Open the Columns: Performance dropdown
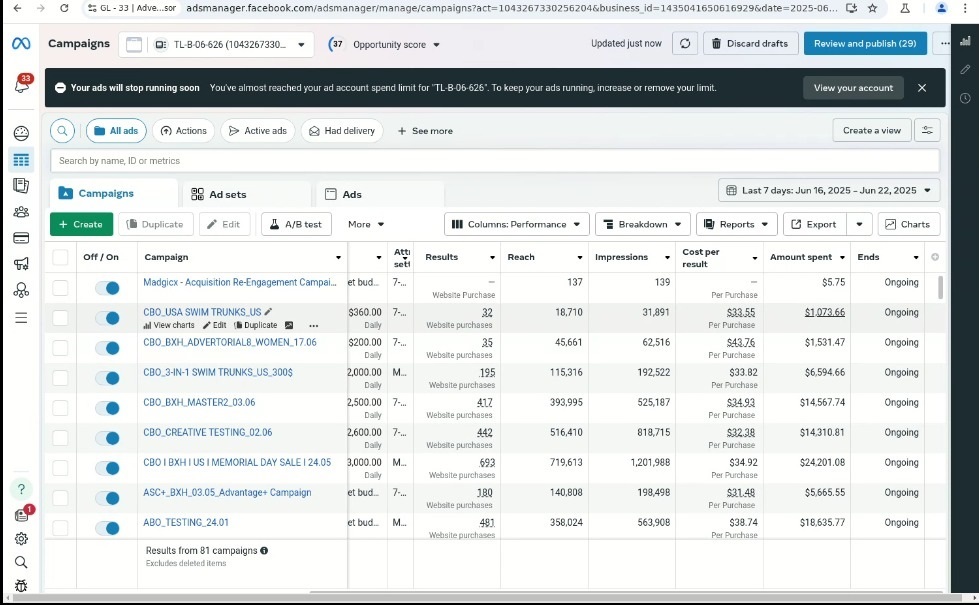979x605 pixels. coord(516,224)
